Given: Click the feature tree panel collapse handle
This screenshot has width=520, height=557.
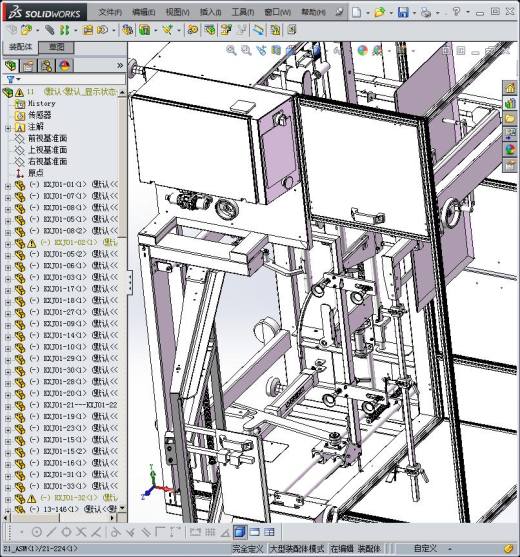Looking at the screenshot, I should (x=130, y=282).
